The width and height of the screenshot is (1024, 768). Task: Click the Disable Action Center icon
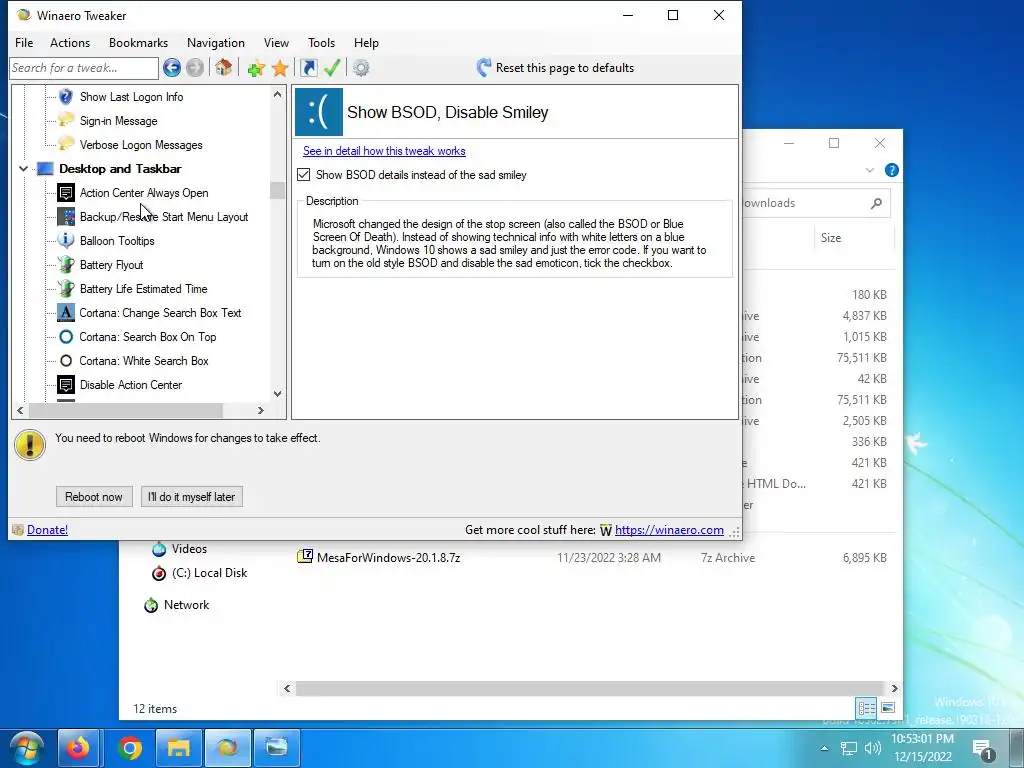click(66, 385)
